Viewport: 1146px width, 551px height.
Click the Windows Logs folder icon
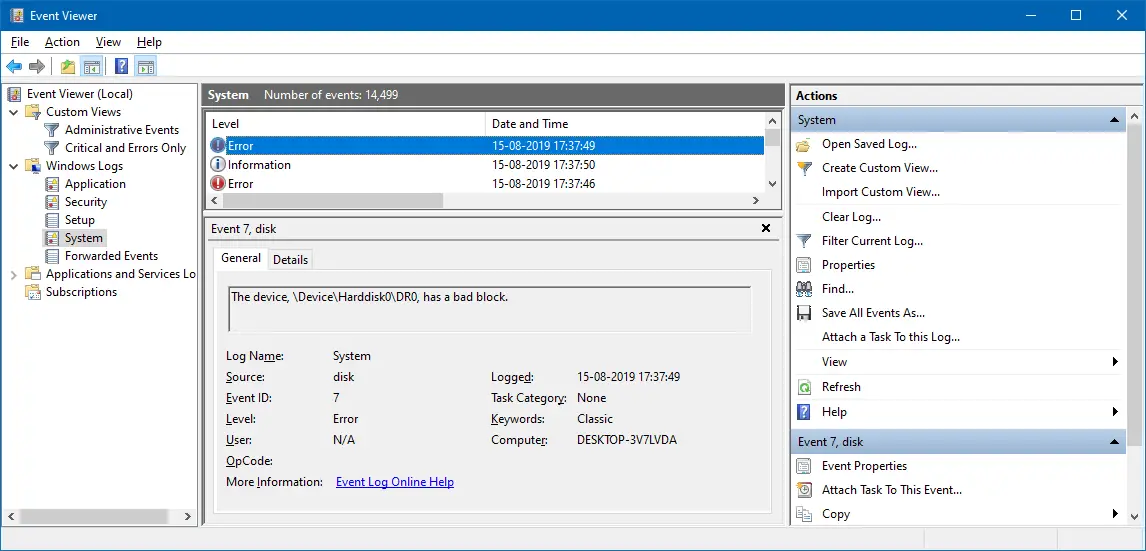point(33,166)
